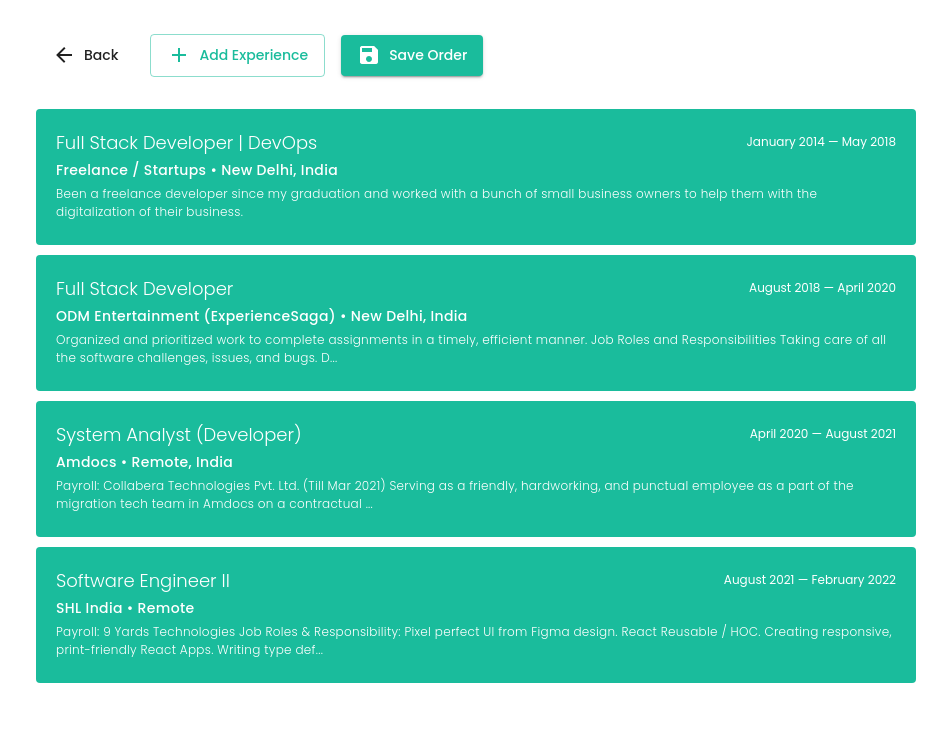Select the SHL India • Remote line
Image resolution: width=948 pixels, height=739 pixels.
pyautogui.click(x=125, y=608)
